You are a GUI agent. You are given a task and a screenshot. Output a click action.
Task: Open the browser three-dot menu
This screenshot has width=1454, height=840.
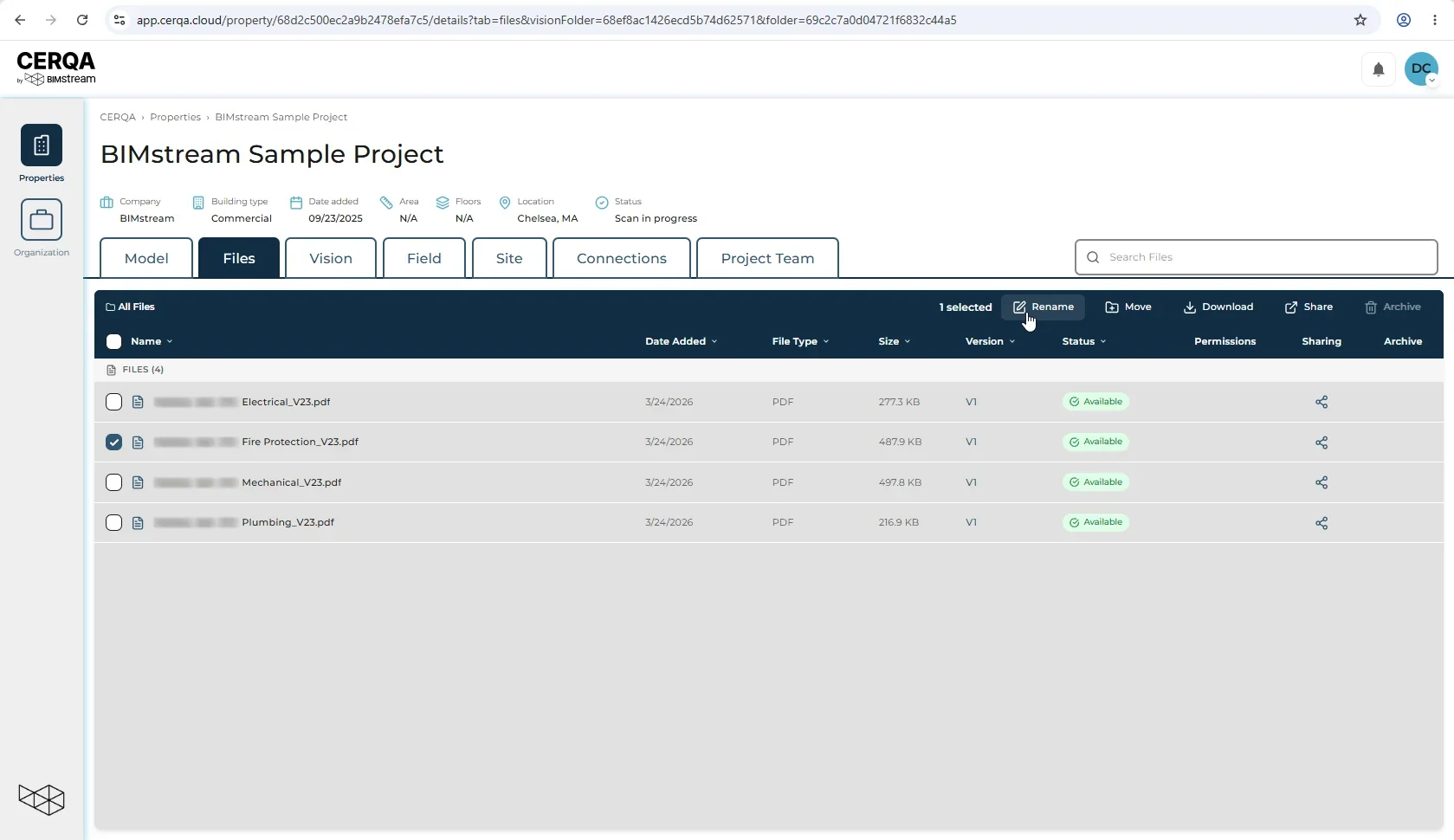1435,20
